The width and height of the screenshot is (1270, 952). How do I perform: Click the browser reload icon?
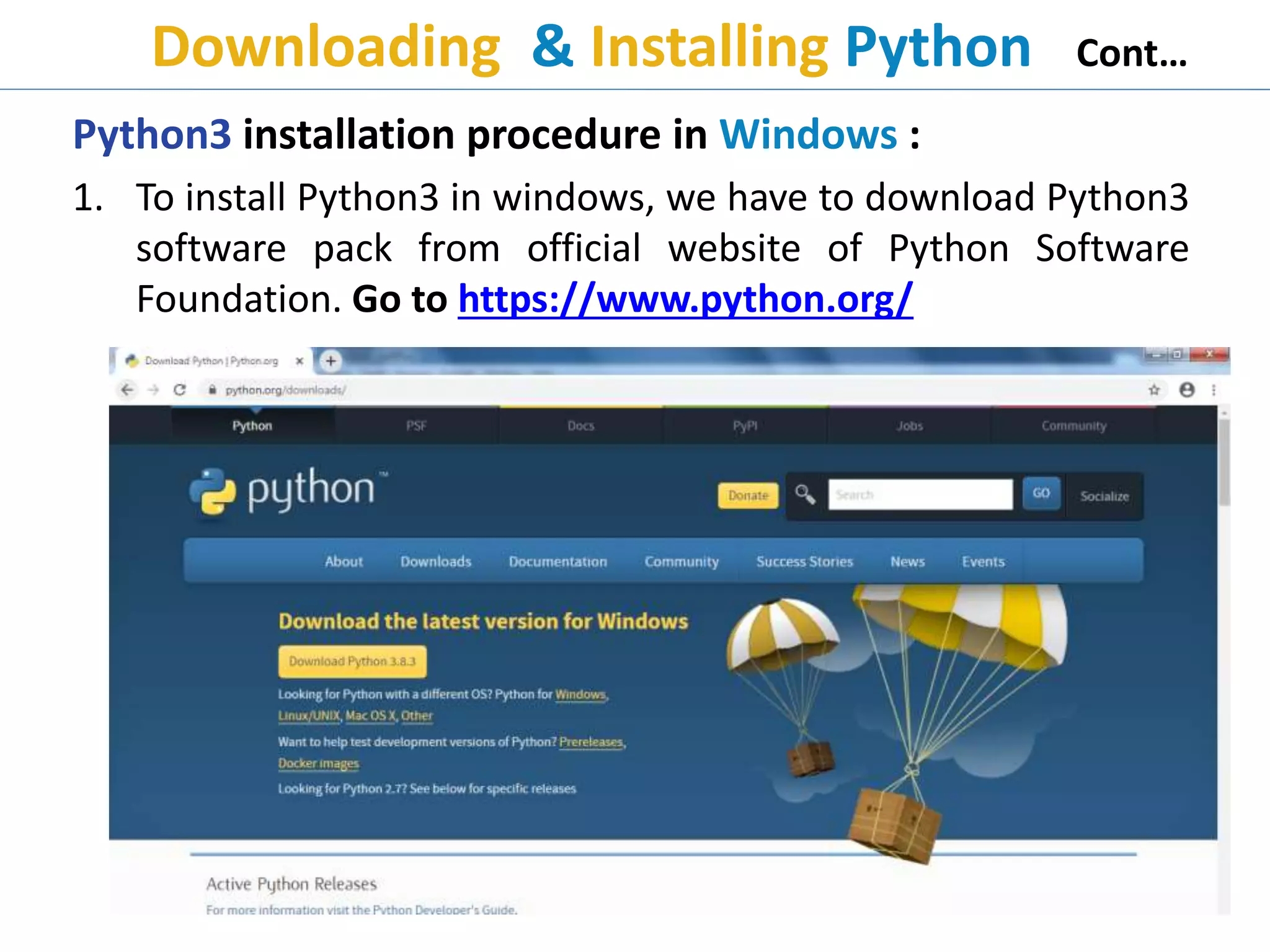pos(180,390)
